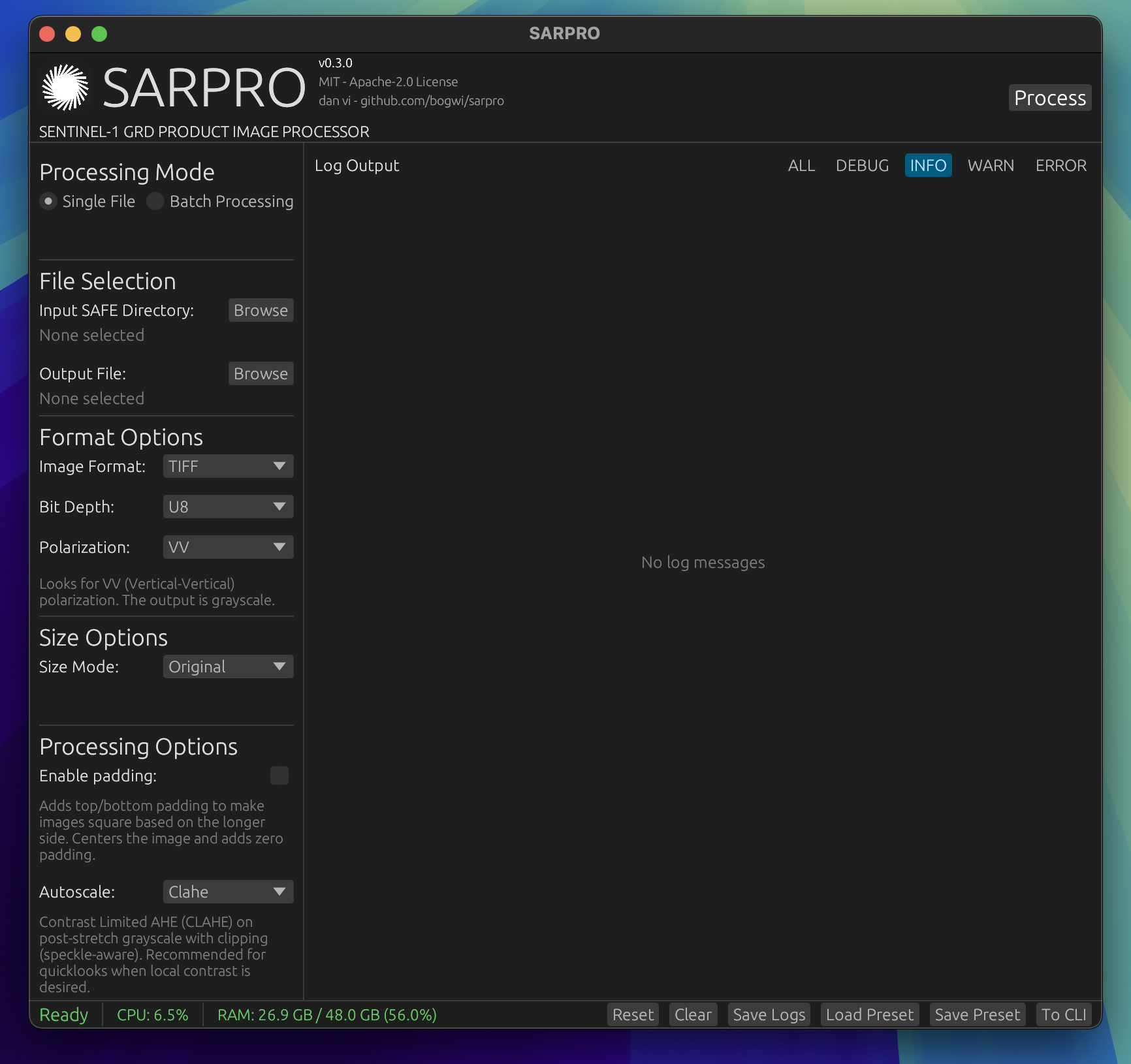Show ALL log levels
The height and width of the screenshot is (1064, 1131).
coord(801,165)
